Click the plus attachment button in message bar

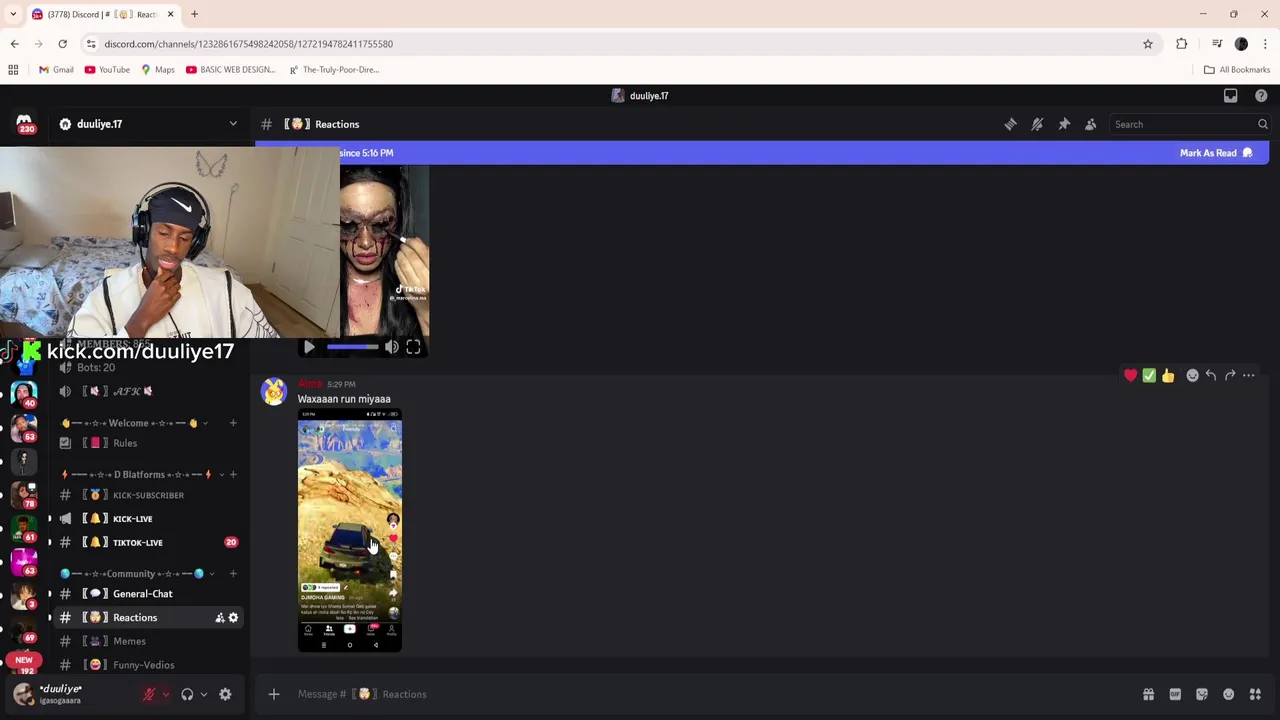[x=274, y=694]
